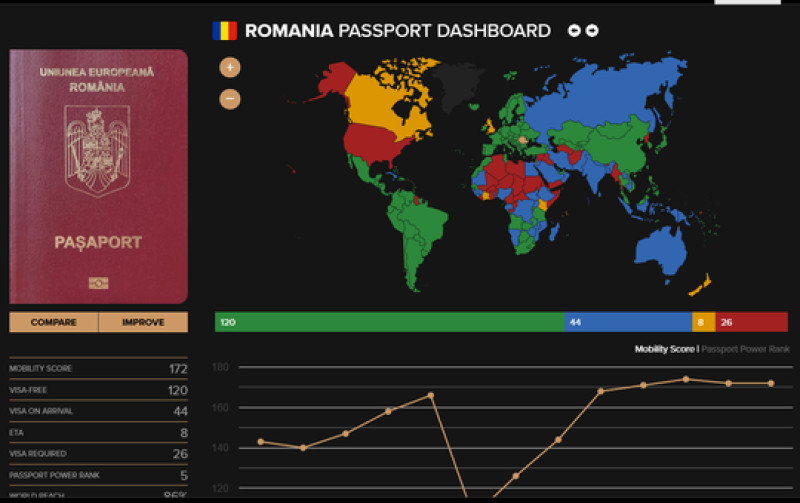Go to next country passport arrow
This screenshot has width=800, height=503.
pyautogui.click(x=592, y=31)
